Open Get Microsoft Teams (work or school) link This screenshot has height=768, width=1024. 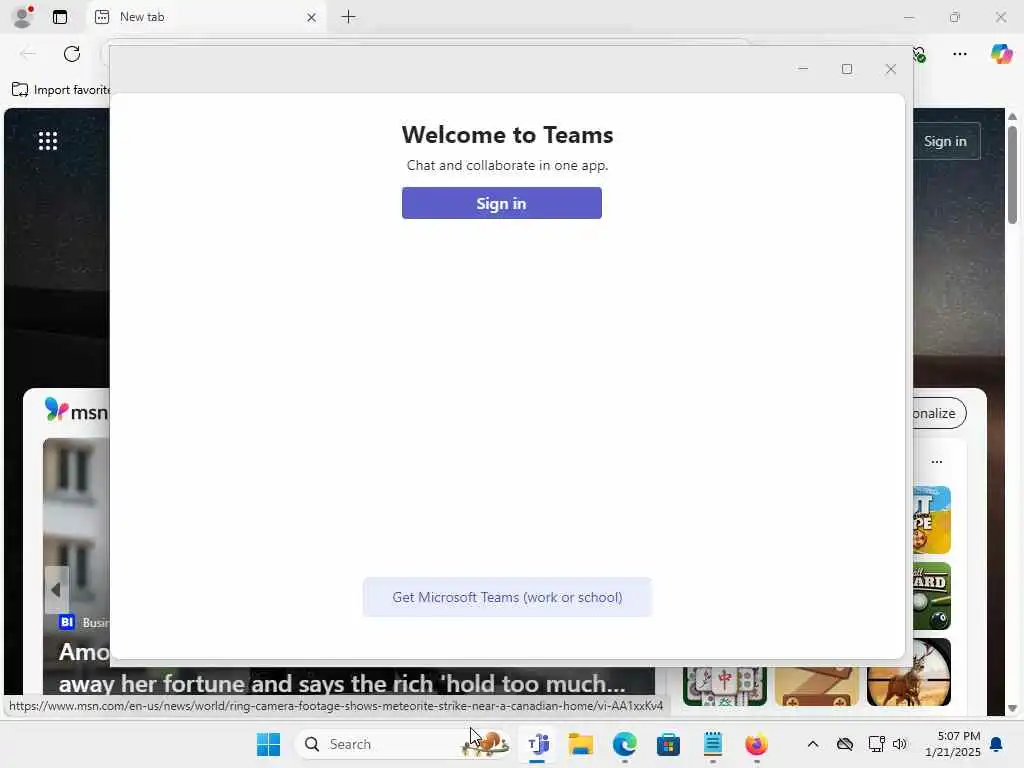point(507,597)
